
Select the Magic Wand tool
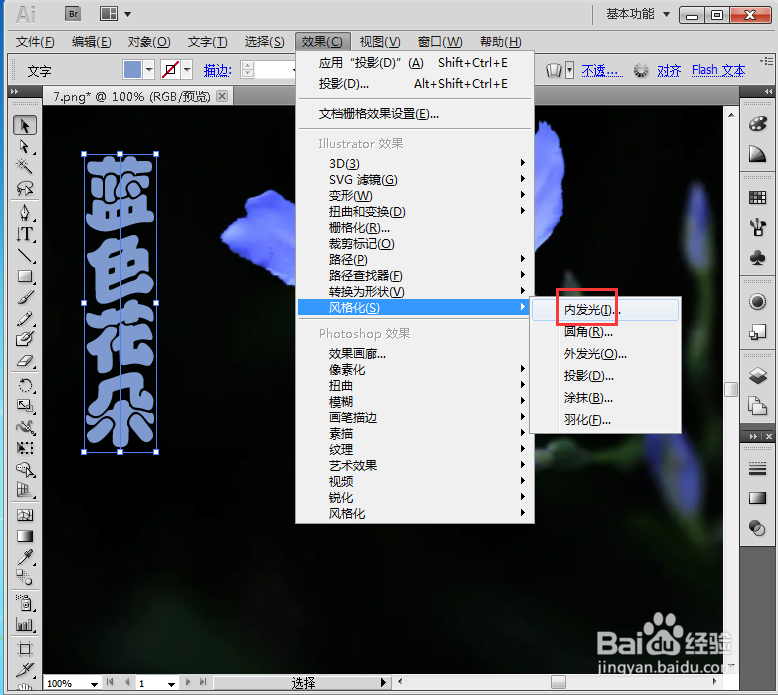[24, 166]
